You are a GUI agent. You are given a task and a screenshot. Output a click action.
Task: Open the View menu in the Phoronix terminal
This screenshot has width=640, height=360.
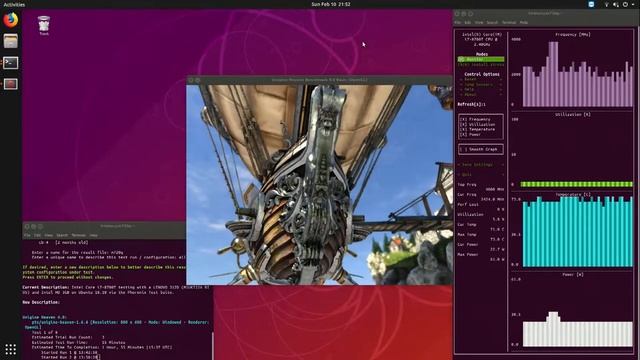click(49, 236)
